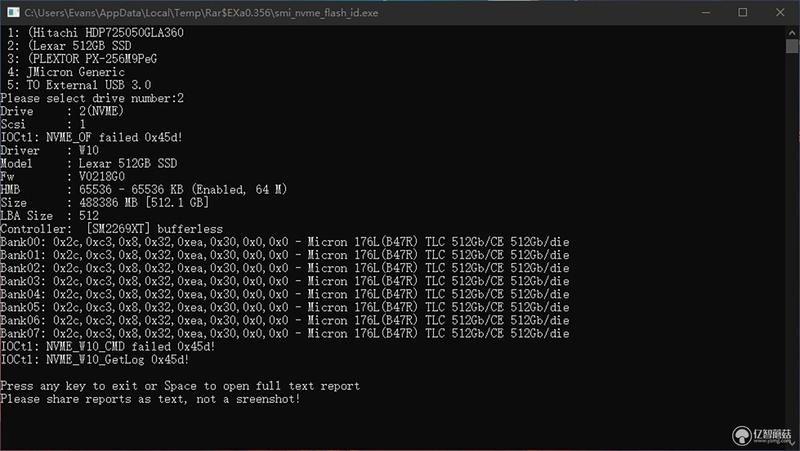Click the 'Lexar 512GB SSD' drive list entry
Viewport: 800px width, 451px height.
[x=69, y=46]
